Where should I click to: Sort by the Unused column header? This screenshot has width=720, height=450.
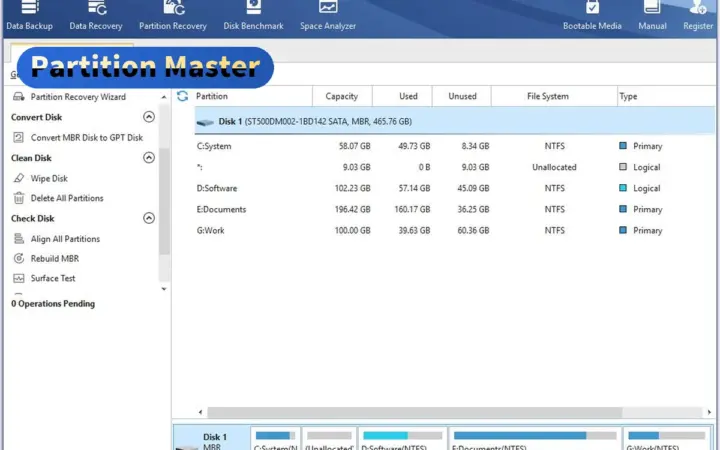[x=461, y=96]
